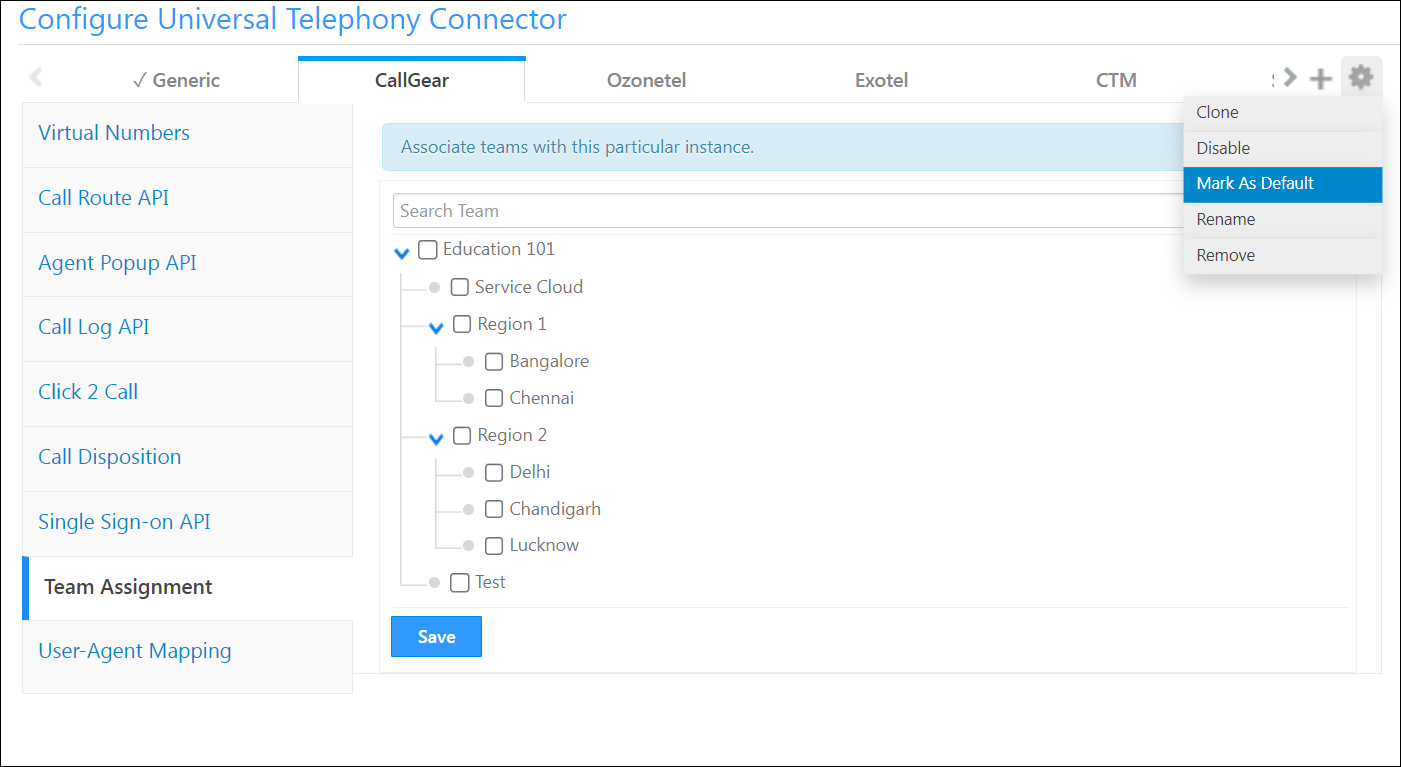Check the Service Cloud checkbox
Viewport: 1401px width, 767px height.
coord(460,287)
